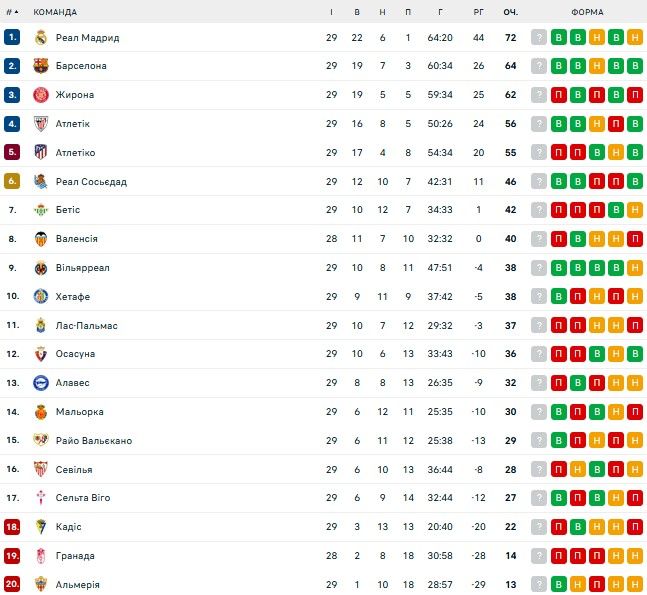Click the ФОРМА column header
Screen dimensions: 647x595
(587, 12)
